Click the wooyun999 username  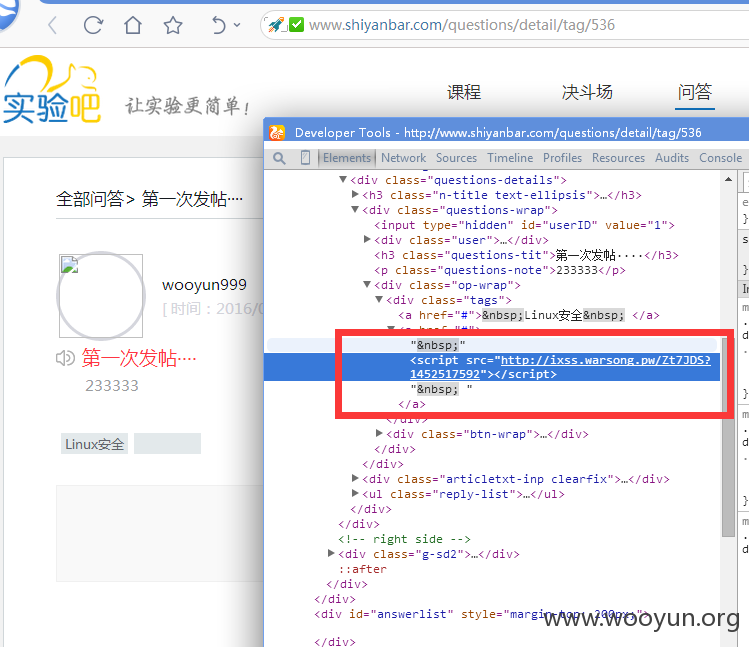[x=204, y=285]
